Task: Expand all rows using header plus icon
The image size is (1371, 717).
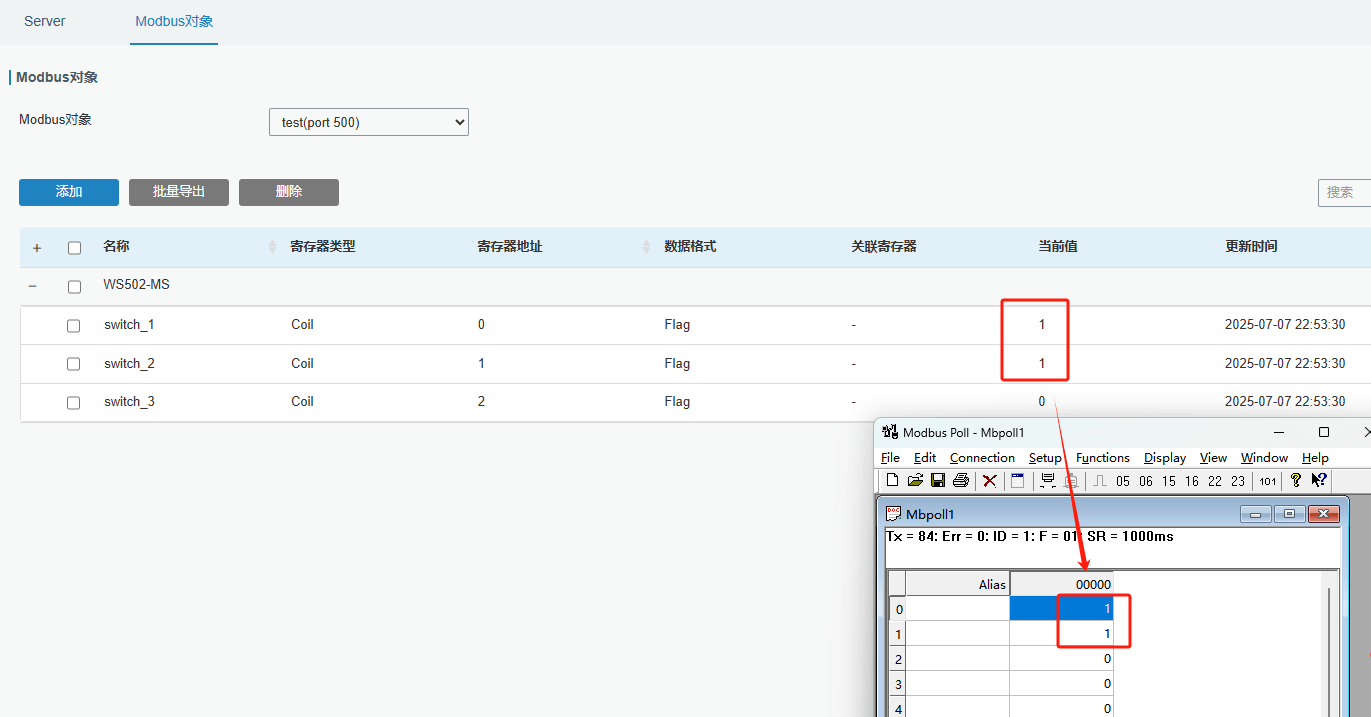Action: (37, 247)
